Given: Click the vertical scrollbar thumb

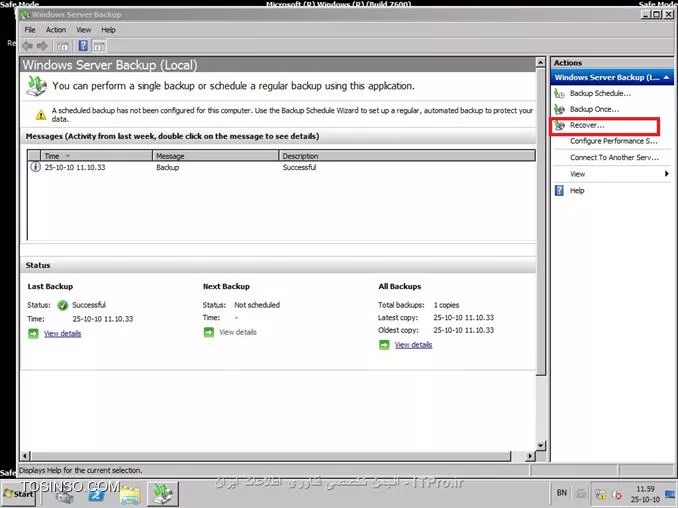Looking at the screenshot, I should tap(540, 221).
